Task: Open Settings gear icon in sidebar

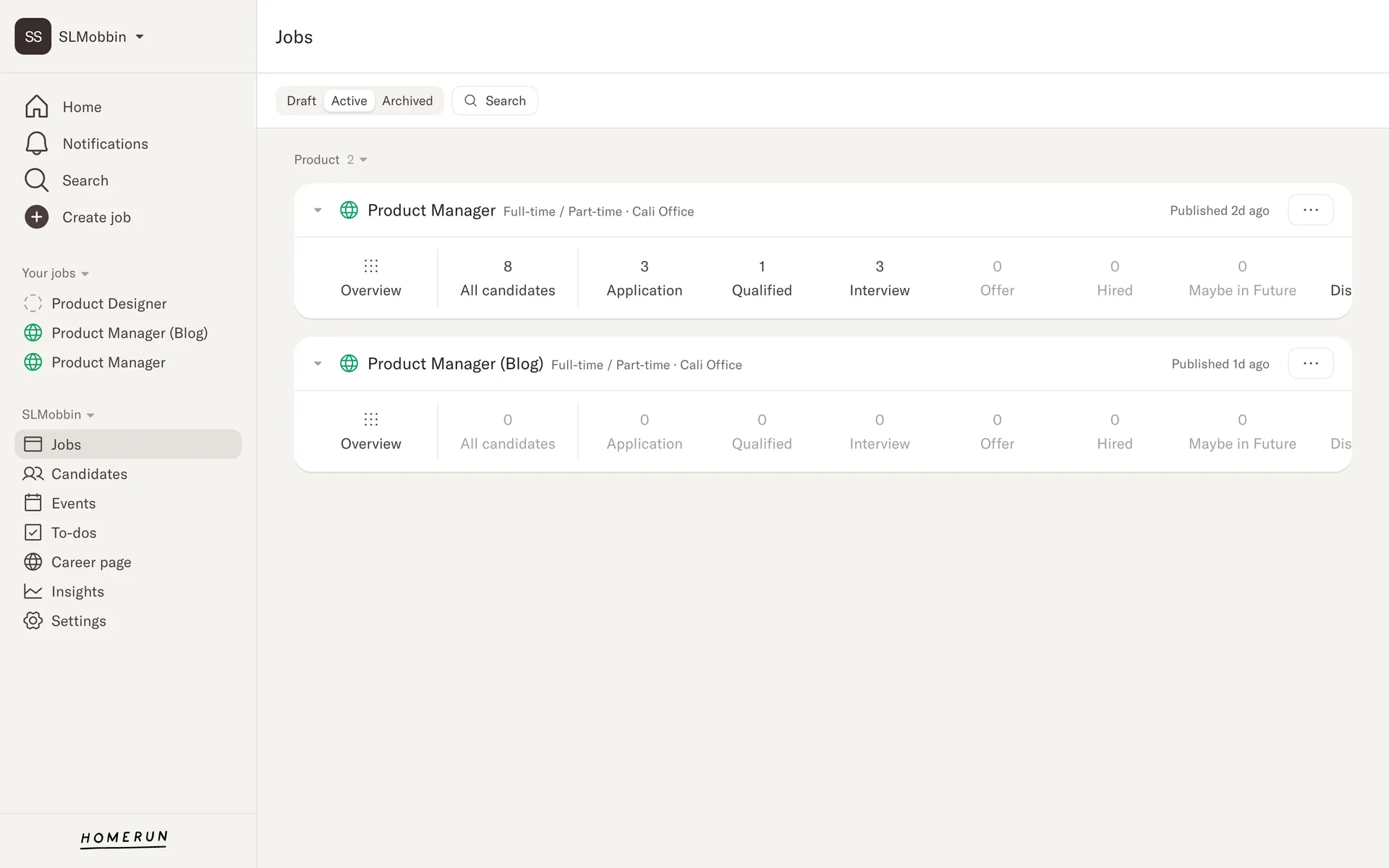Action: [x=33, y=621]
